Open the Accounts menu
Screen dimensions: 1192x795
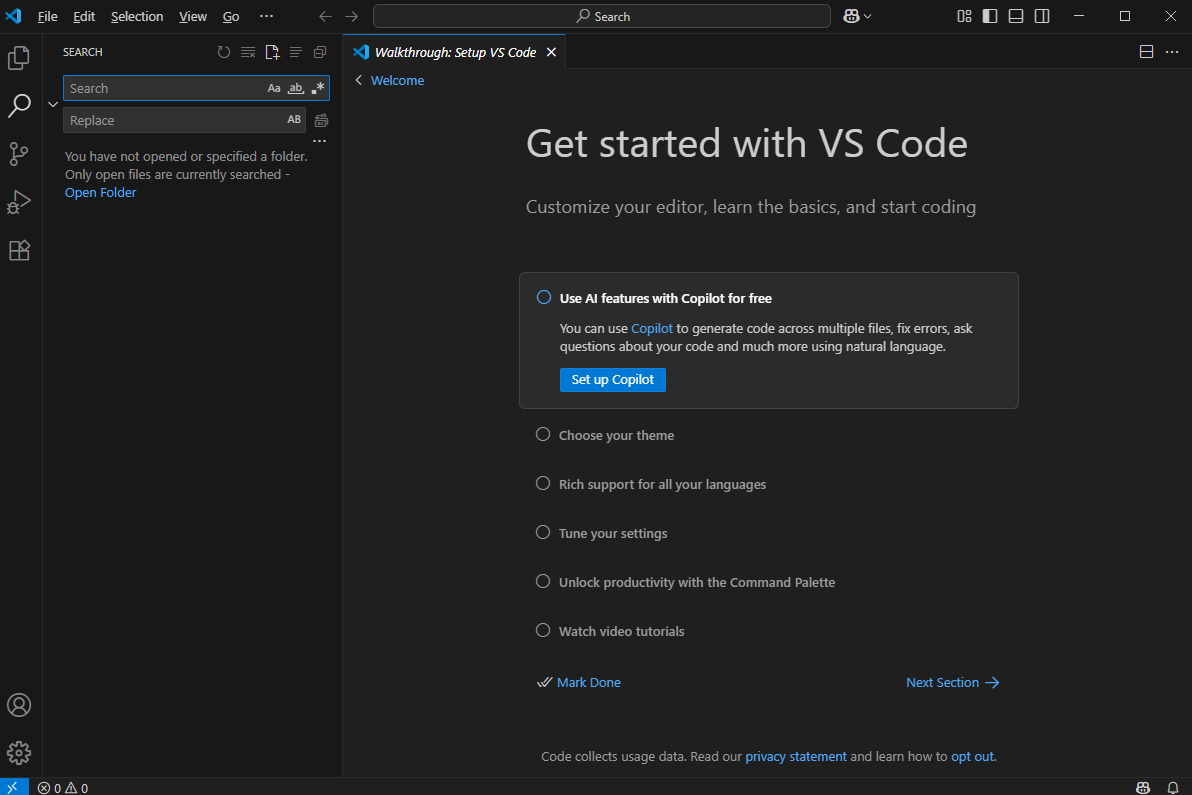(19, 705)
